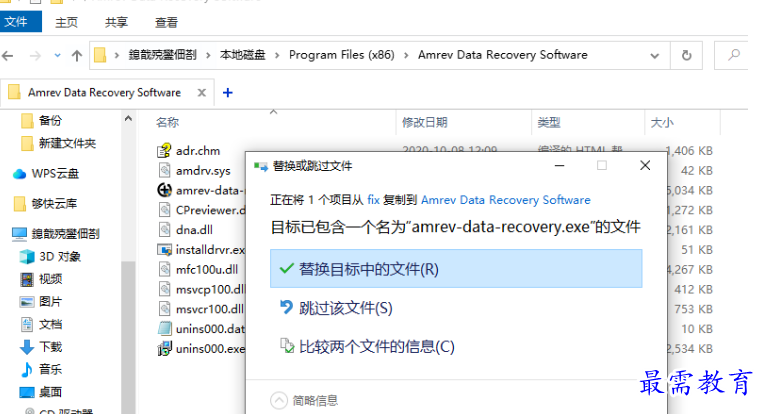Viewport: 761px width, 414px height.
Task: Go forward with the forward arrow
Action: [35, 56]
